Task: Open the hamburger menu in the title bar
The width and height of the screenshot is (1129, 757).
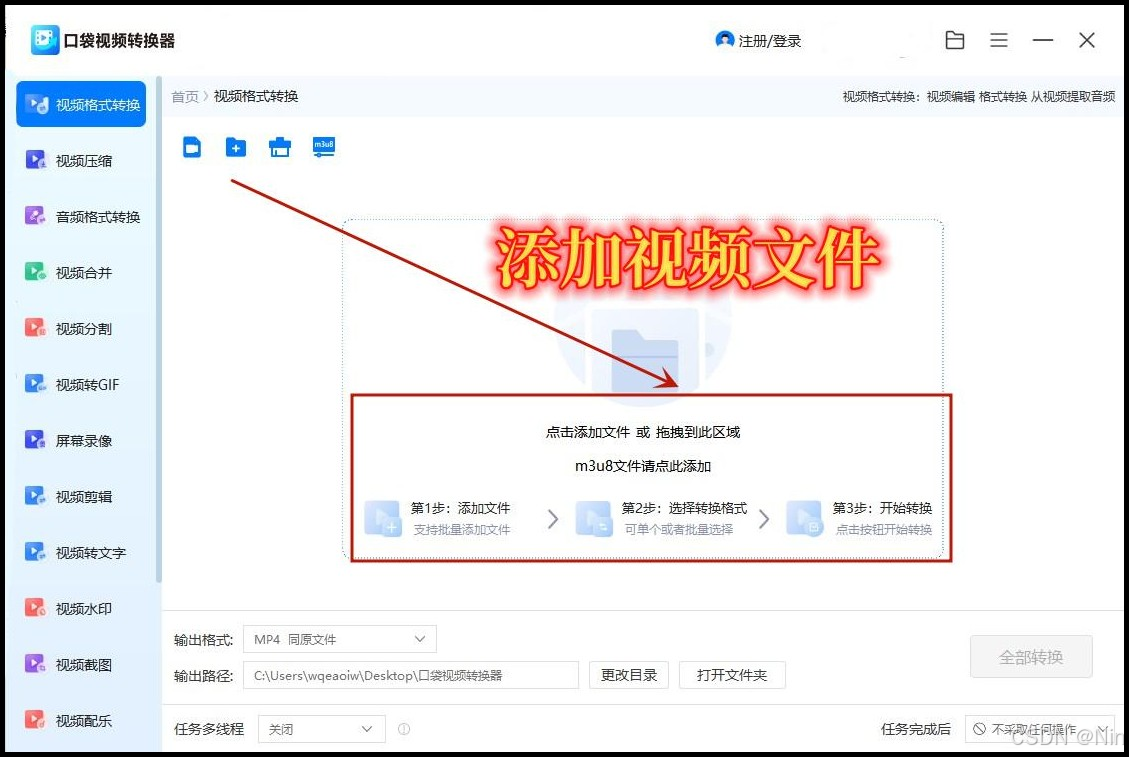Action: (999, 40)
